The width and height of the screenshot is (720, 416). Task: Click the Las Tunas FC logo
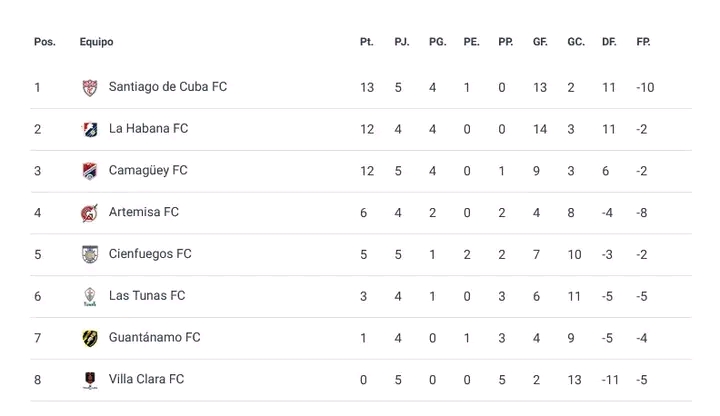[x=90, y=296]
